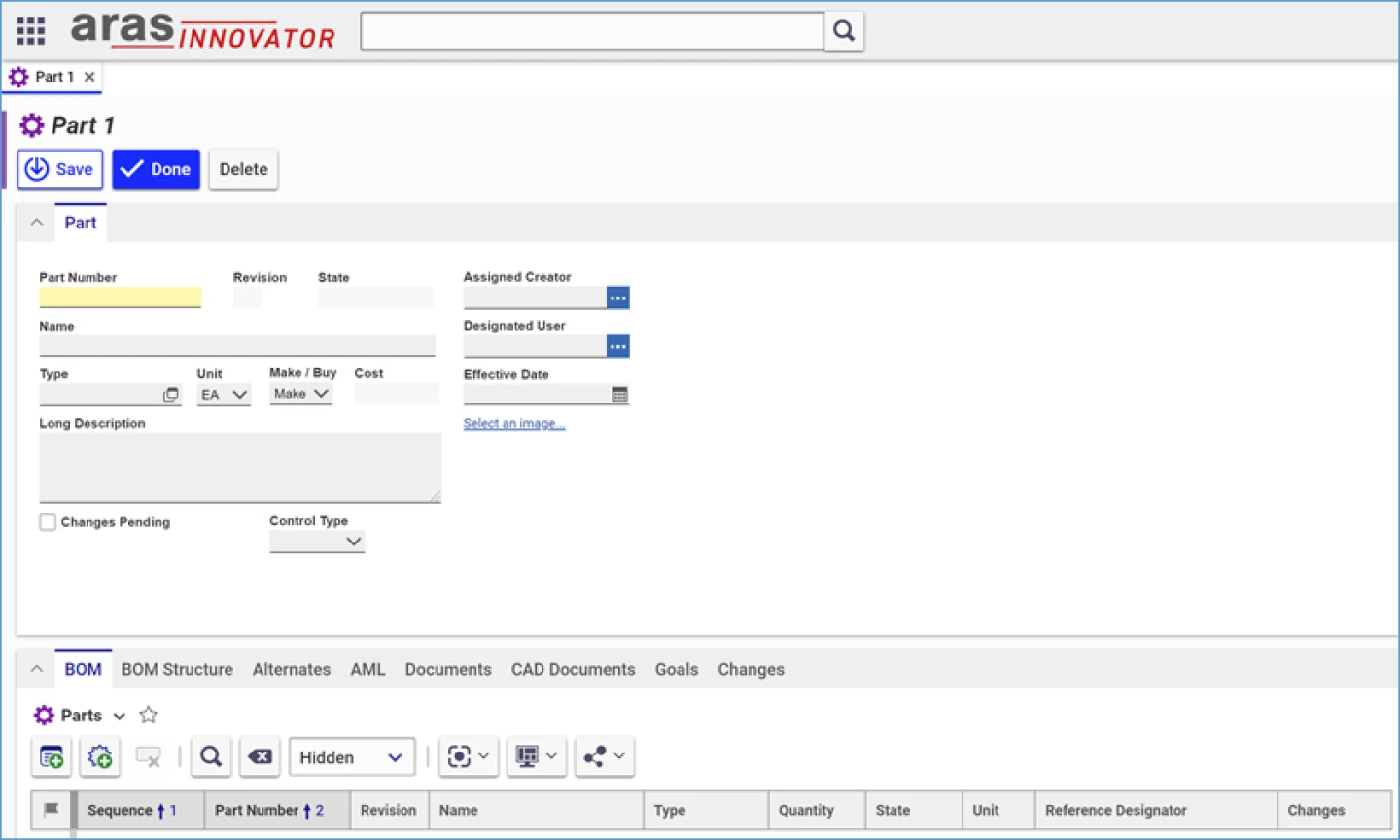The image size is (1400, 840).
Task: Click the Designated User input field
Action: tap(535, 346)
